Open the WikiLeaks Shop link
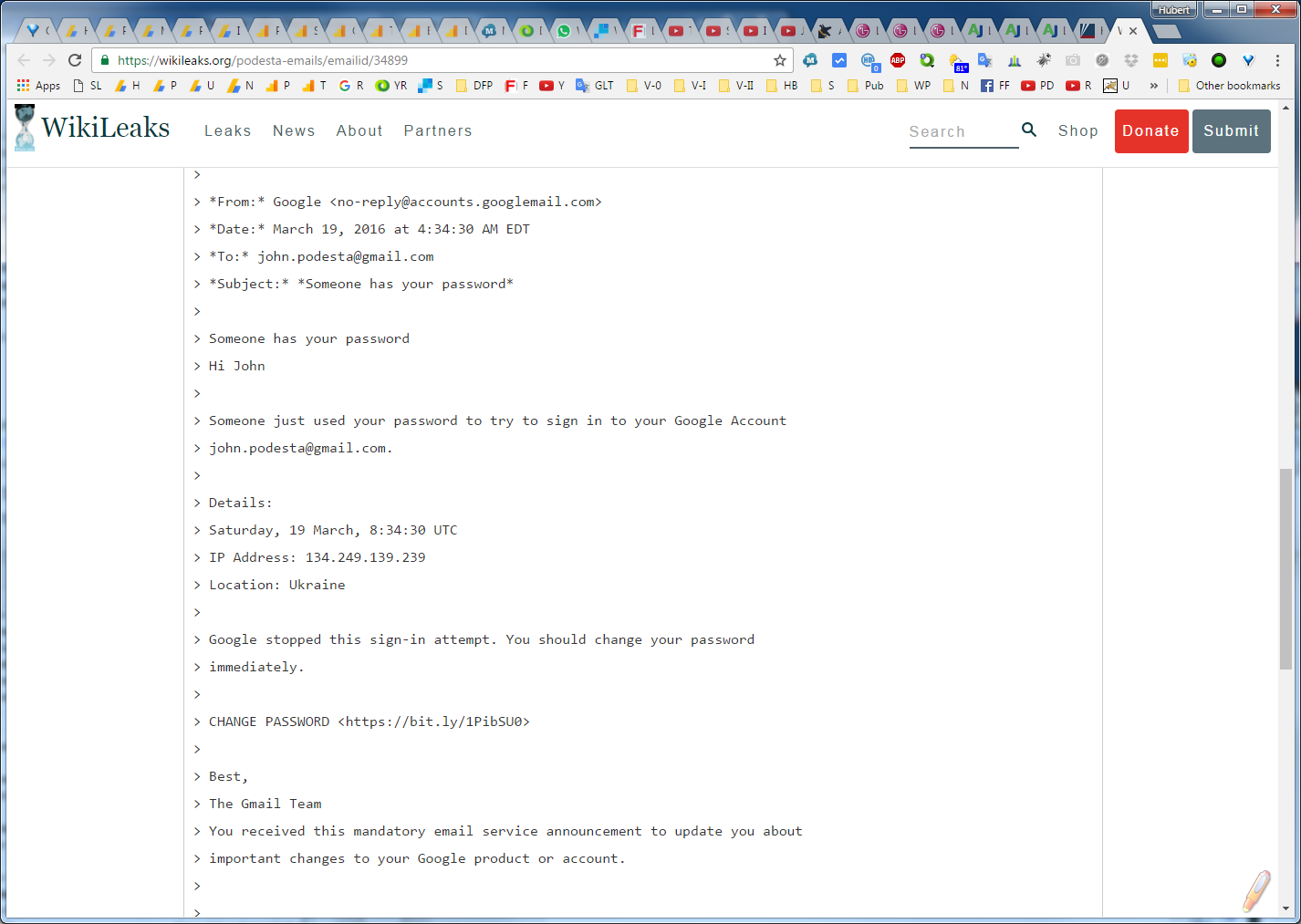The height and width of the screenshot is (924, 1301). click(1077, 130)
